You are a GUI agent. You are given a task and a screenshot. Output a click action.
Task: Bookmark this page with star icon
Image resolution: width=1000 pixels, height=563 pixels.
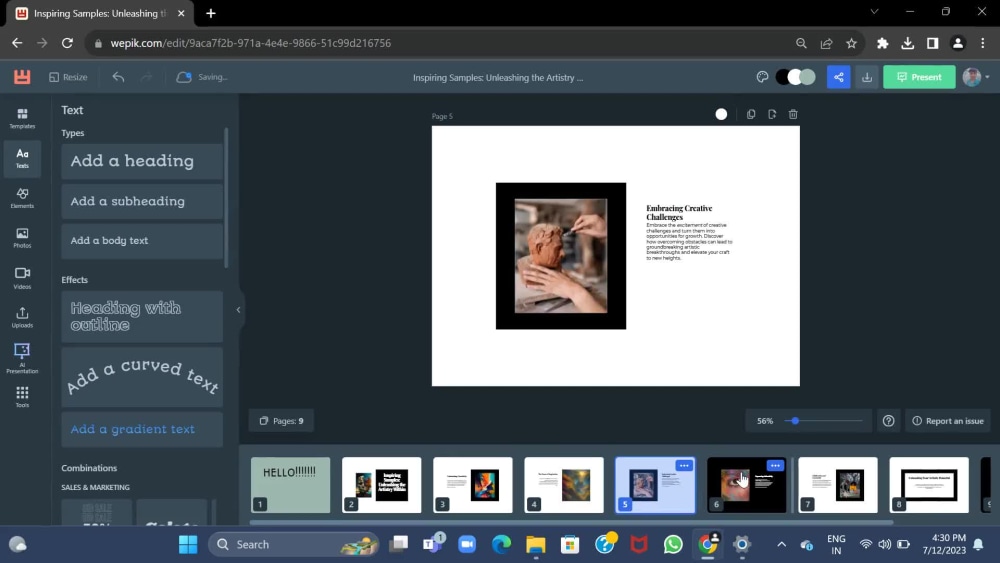coord(851,43)
